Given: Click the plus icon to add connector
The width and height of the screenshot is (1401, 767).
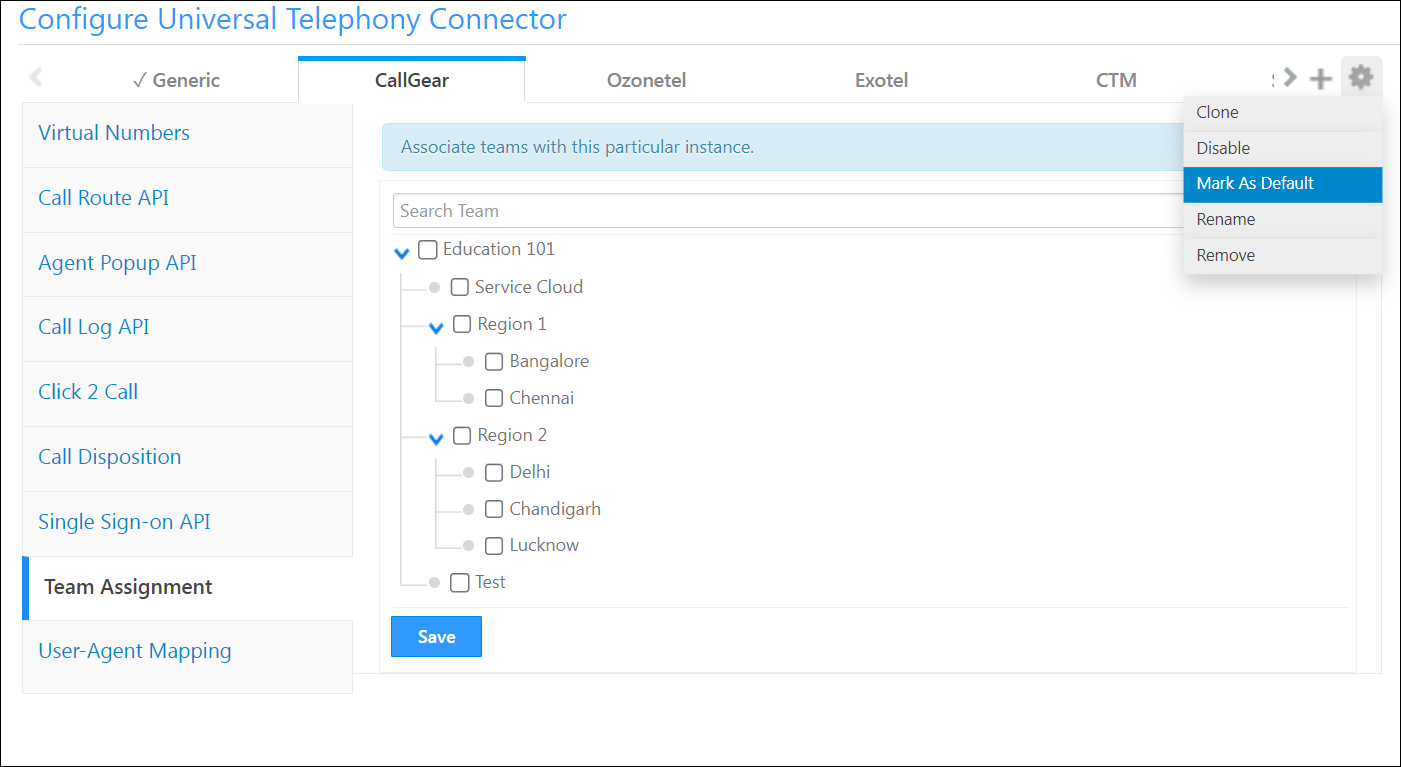Looking at the screenshot, I should 1321,78.
